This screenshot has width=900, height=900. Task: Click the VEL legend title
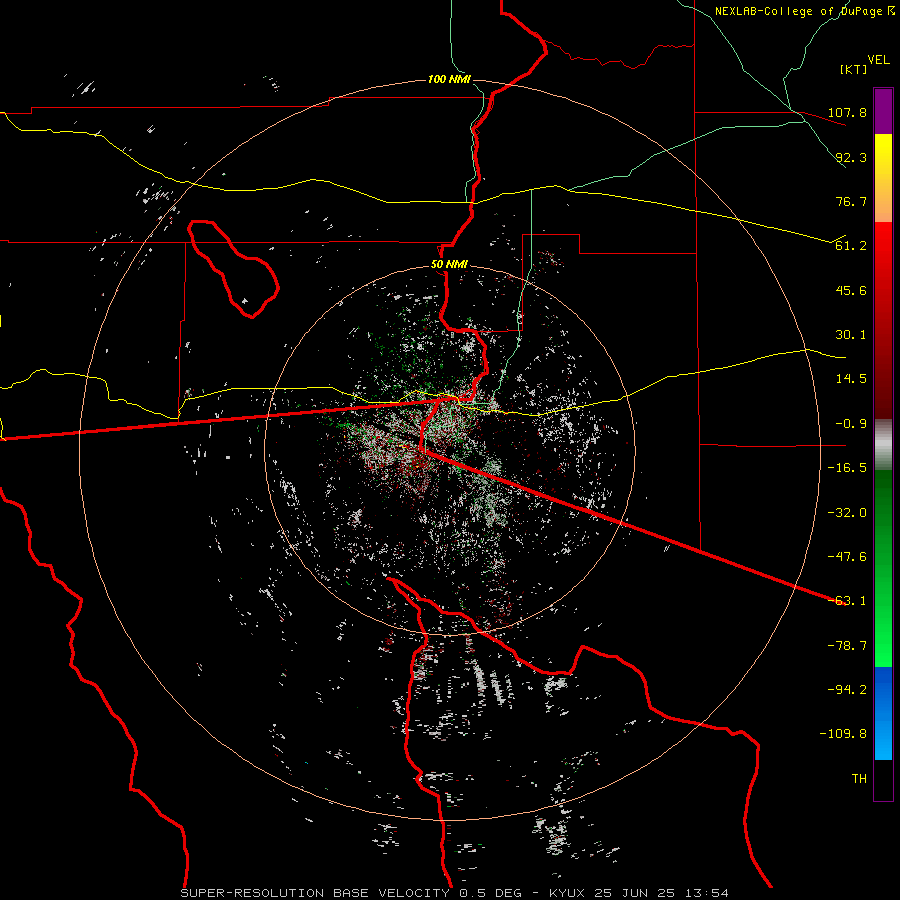point(878,60)
